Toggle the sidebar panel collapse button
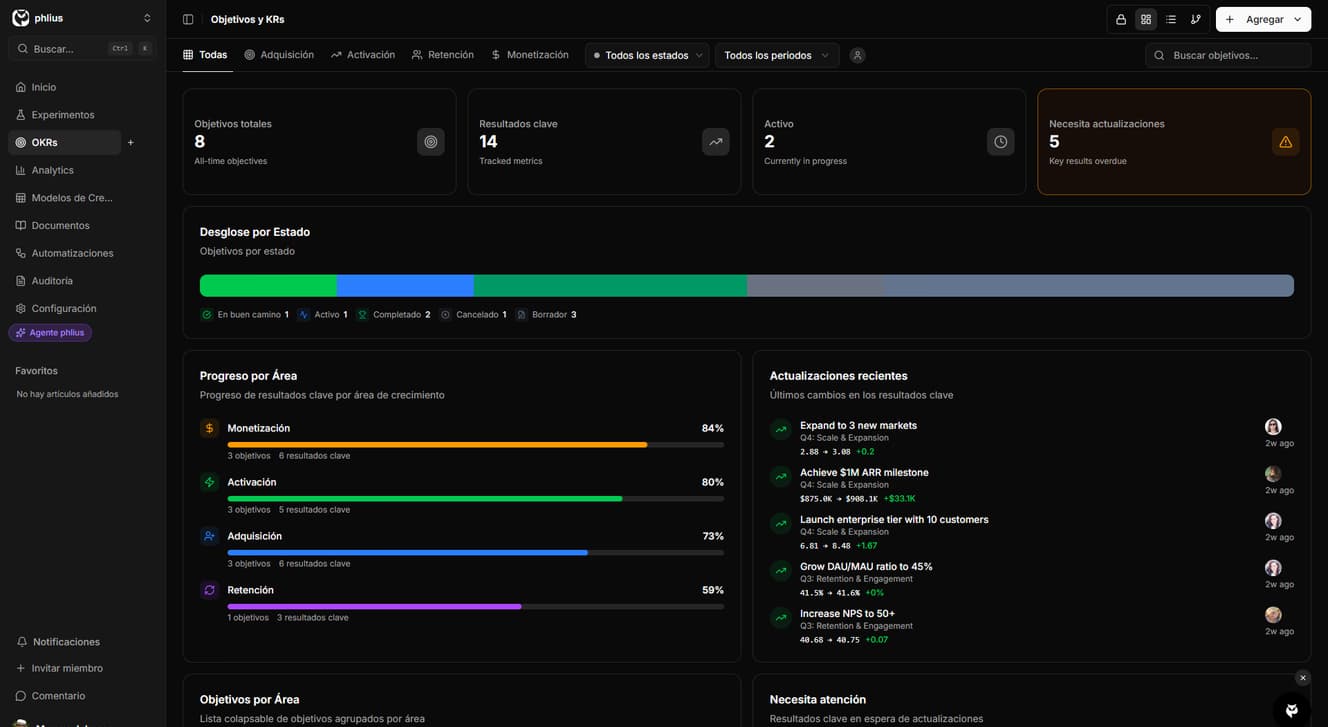The height and width of the screenshot is (727, 1328). click(188, 19)
